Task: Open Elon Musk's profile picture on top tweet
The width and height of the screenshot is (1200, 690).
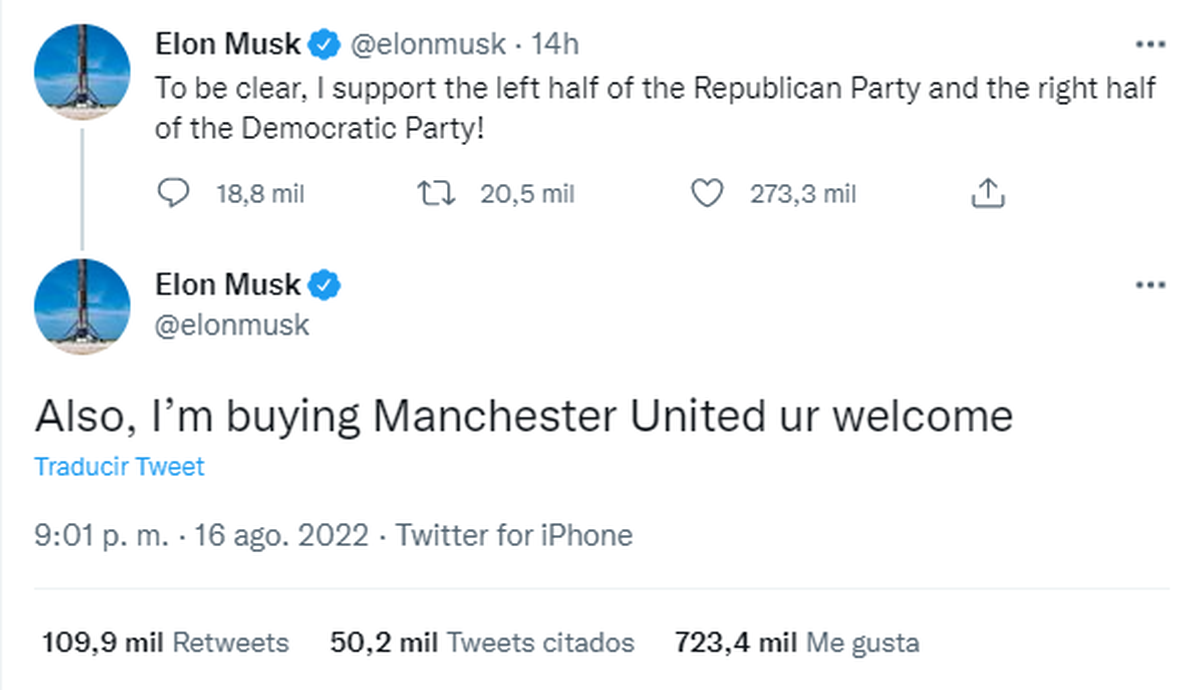Action: point(83,70)
